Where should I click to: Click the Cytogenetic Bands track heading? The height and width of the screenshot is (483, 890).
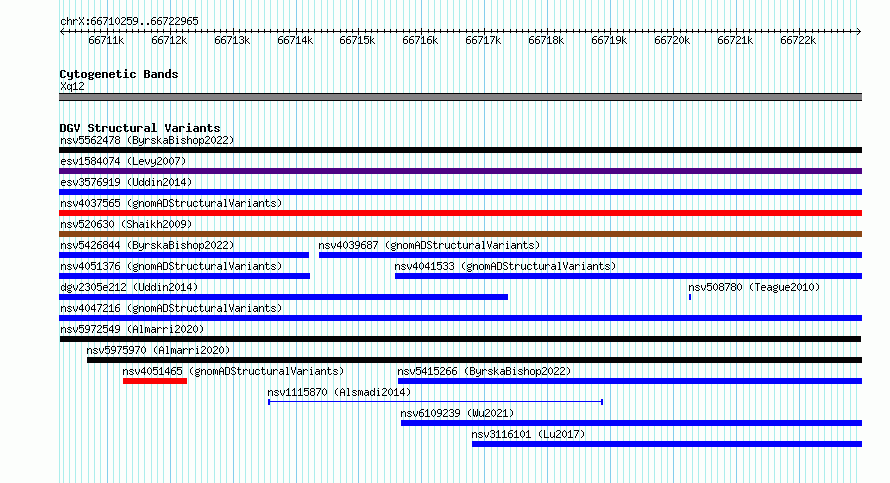pyautogui.click(x=119, y=74)
